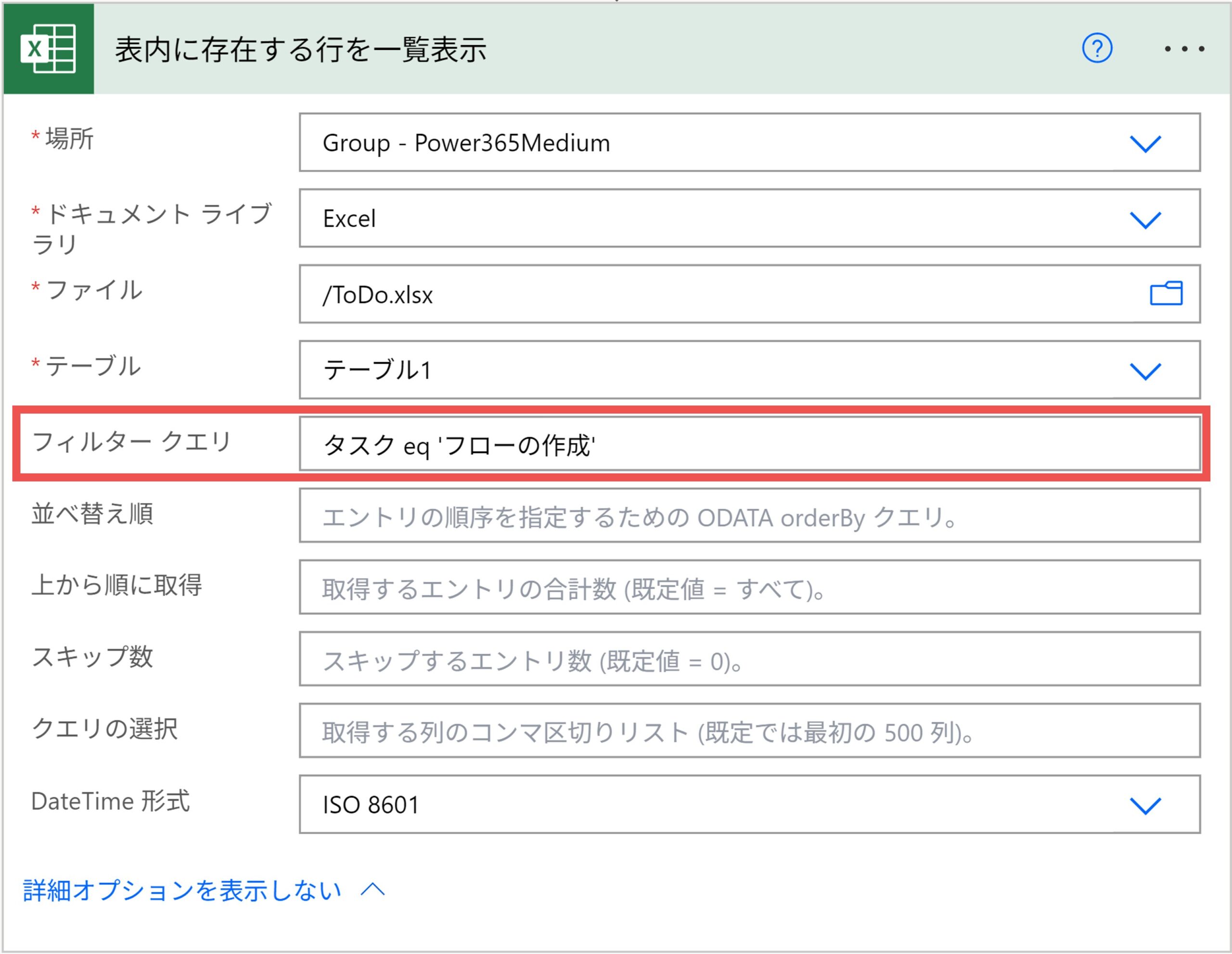Click the folder picker icon for file
Viewport: 1232px width, 954px height.
[1166, 294]
